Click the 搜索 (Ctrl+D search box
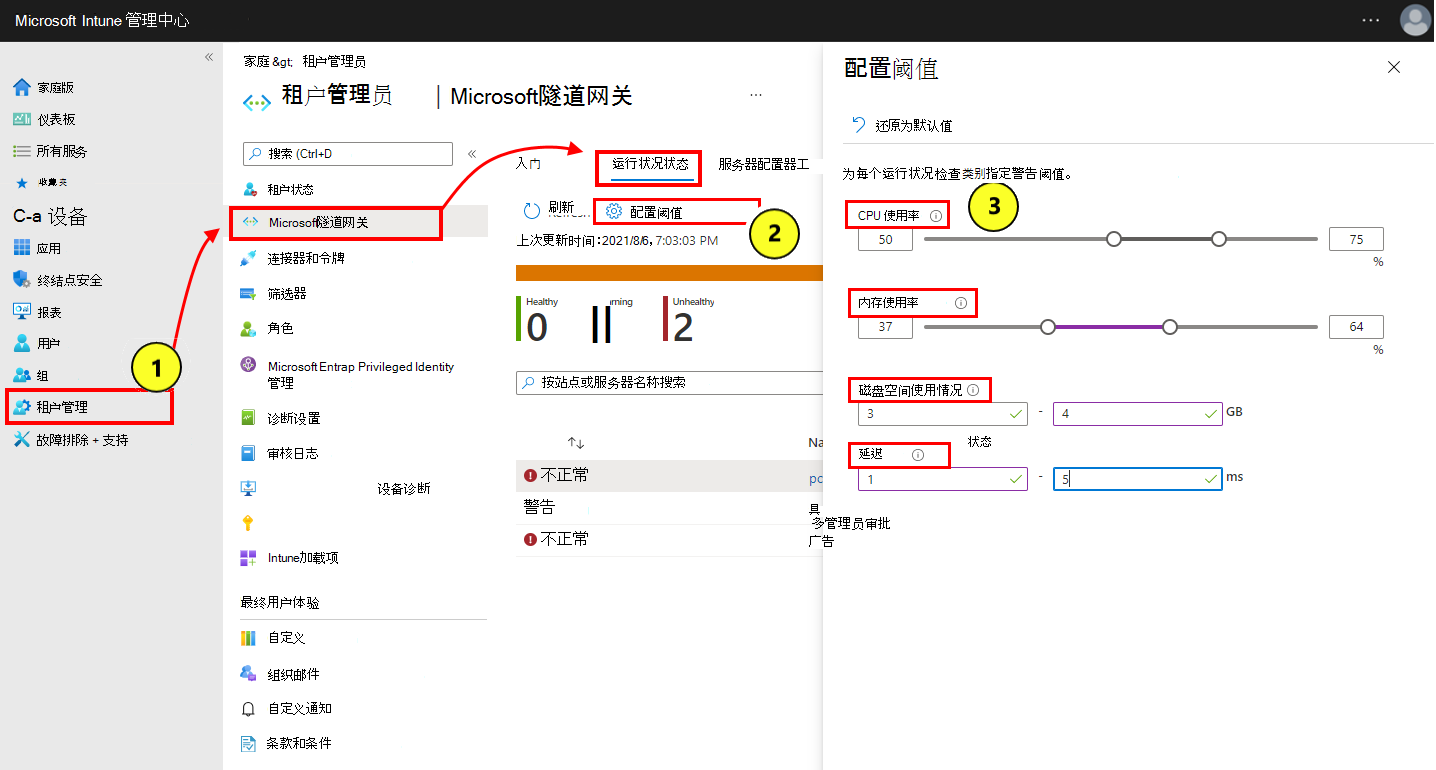 click(x=348, y=153)
